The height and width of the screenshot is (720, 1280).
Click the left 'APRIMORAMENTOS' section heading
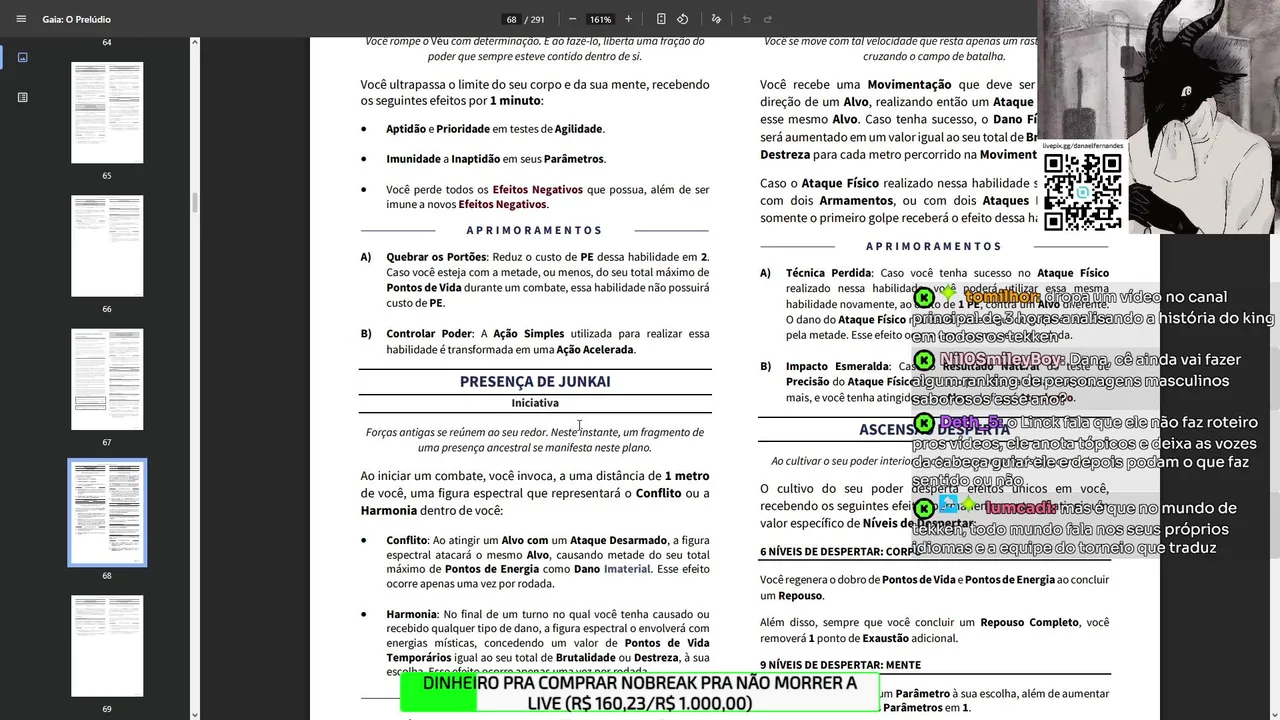[535, 230]
